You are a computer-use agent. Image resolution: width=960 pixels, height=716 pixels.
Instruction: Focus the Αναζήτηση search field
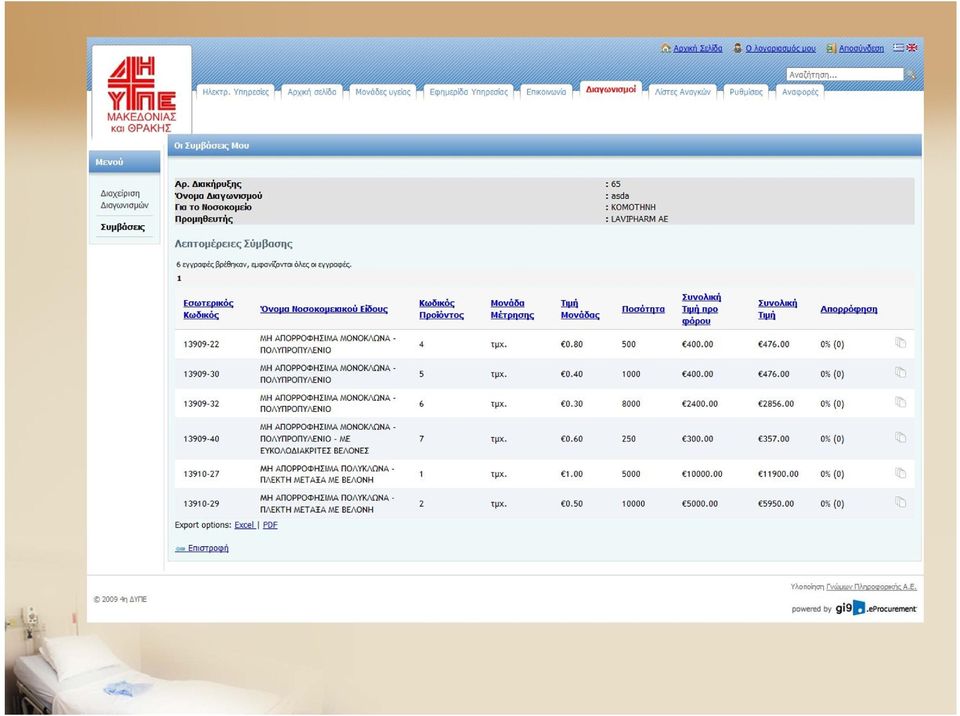tap(844, 75)
